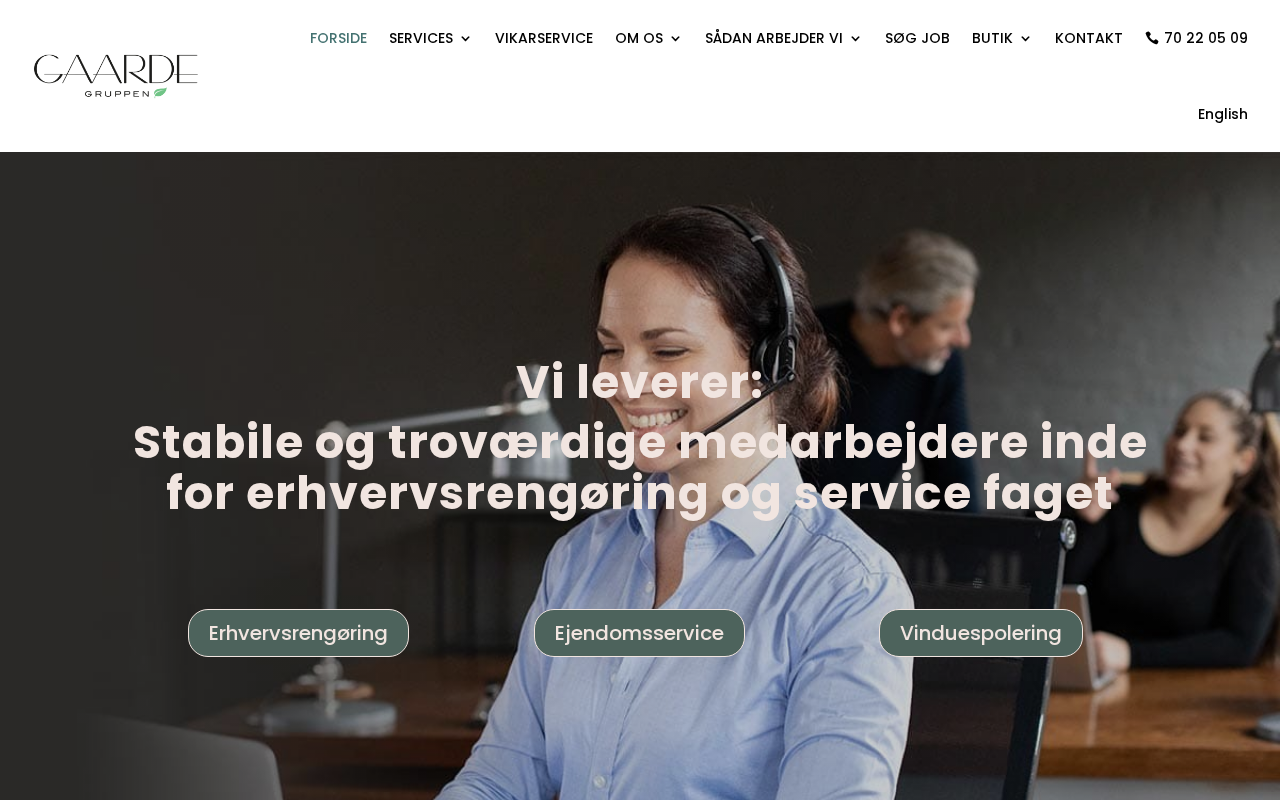Select the Sådan arbejder vi menu label
Viewport: 1280px width, 800px height.
click(x=774, y=38)
